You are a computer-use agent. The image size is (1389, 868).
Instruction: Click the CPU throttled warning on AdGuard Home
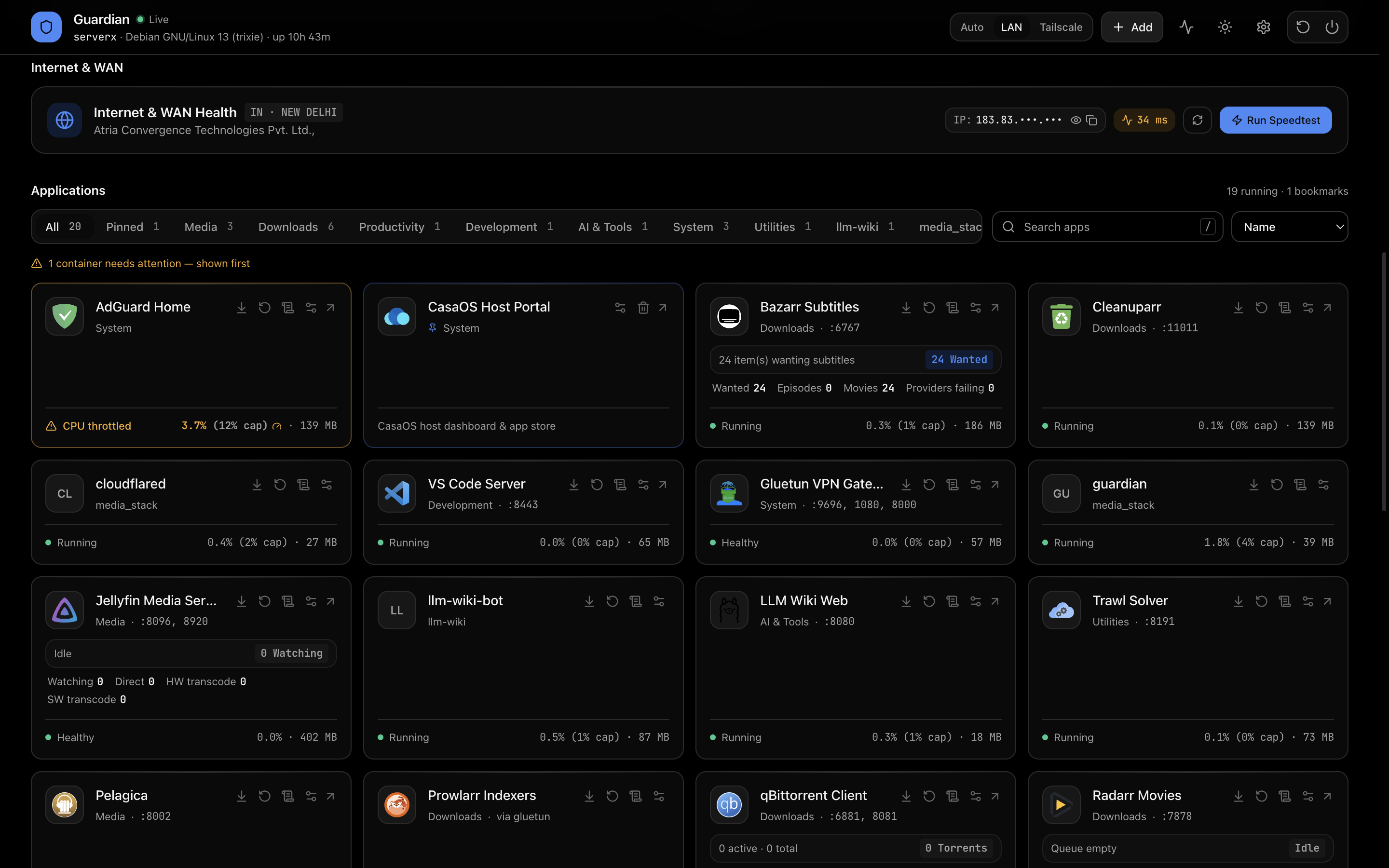pos(88,426)
